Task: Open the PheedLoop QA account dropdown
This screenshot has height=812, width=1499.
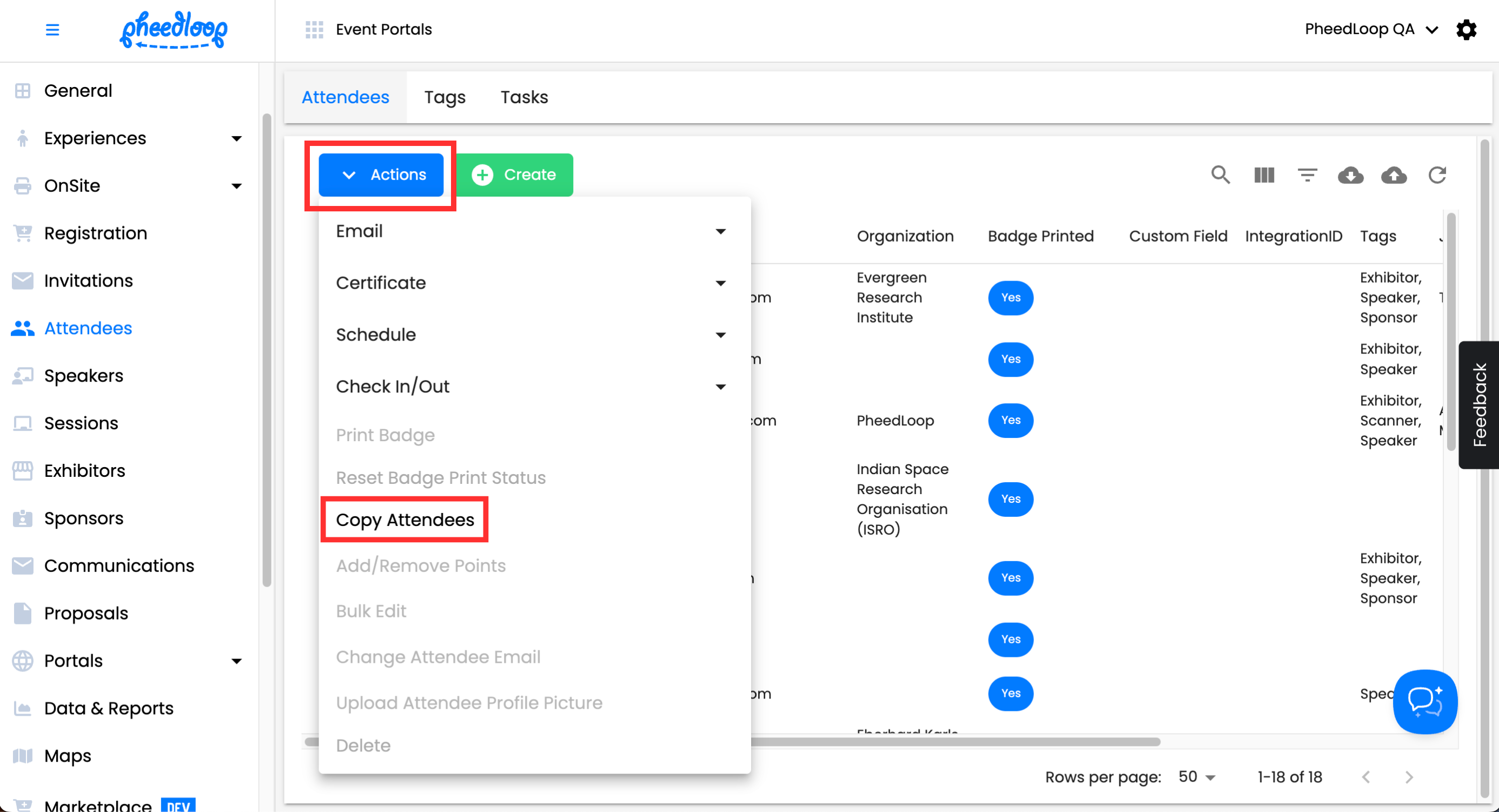Action: tap(1371, 29)
